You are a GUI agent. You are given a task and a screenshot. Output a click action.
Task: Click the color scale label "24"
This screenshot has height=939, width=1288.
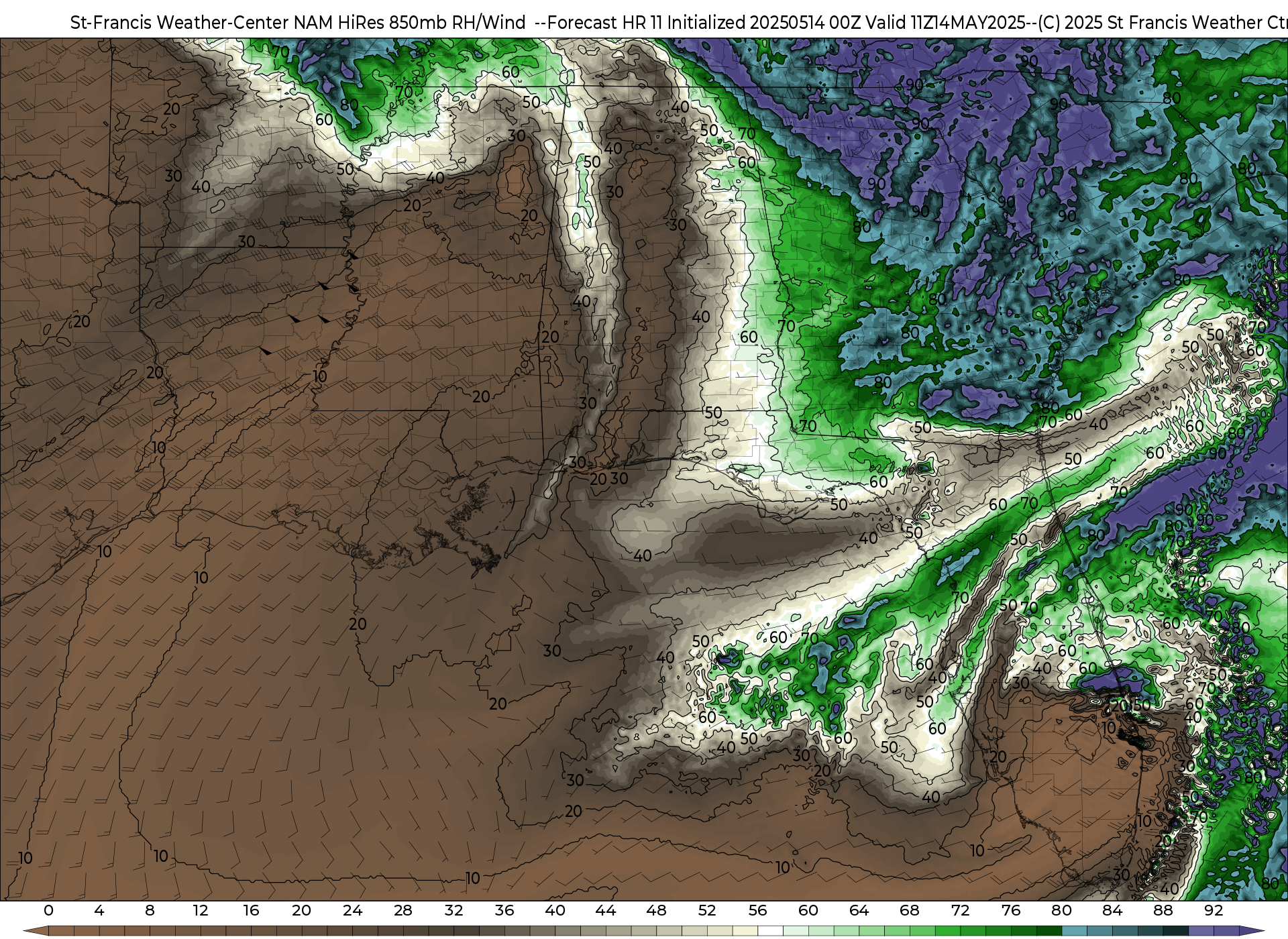352,910
